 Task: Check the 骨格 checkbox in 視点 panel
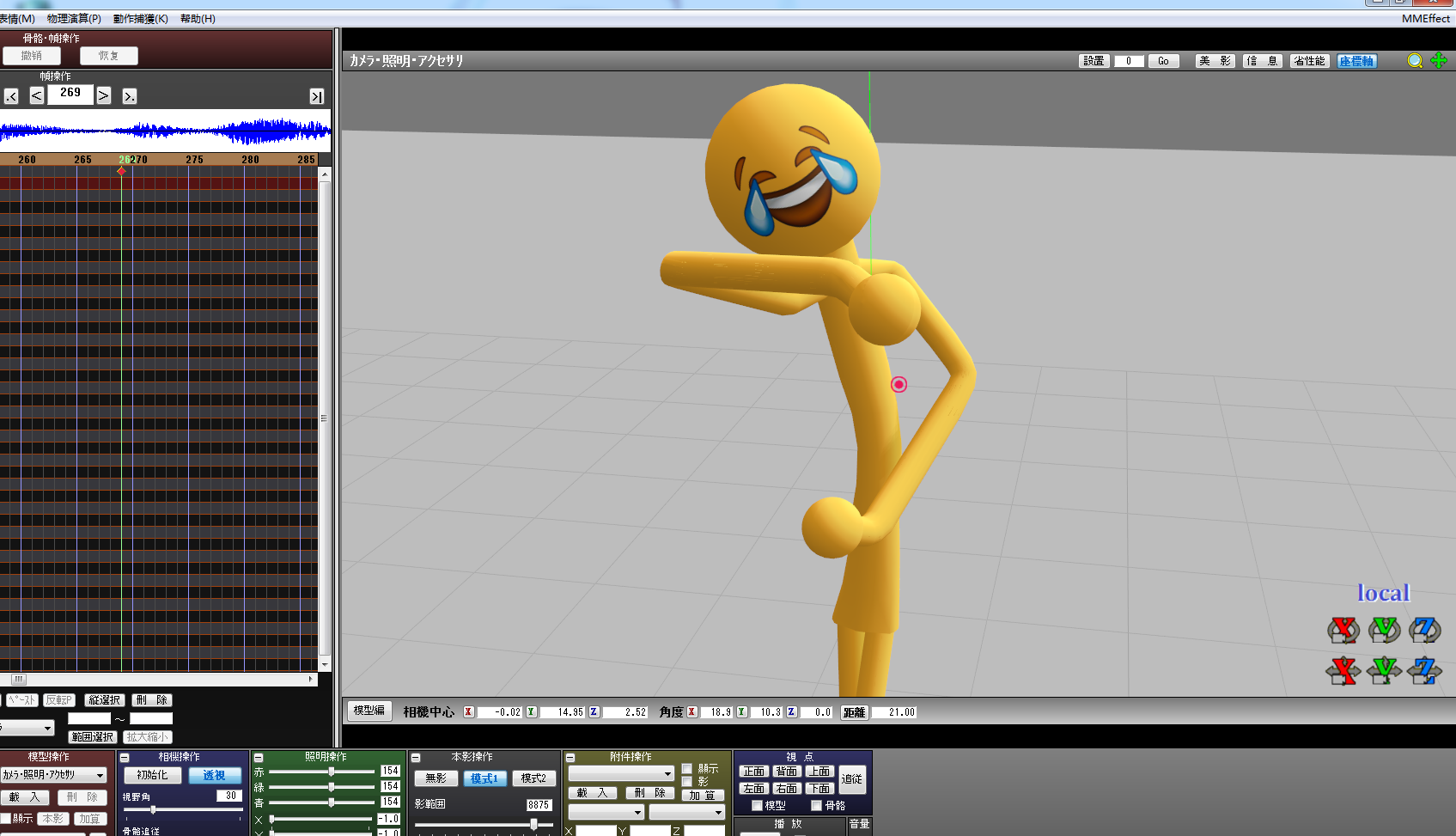coord(815,806)
